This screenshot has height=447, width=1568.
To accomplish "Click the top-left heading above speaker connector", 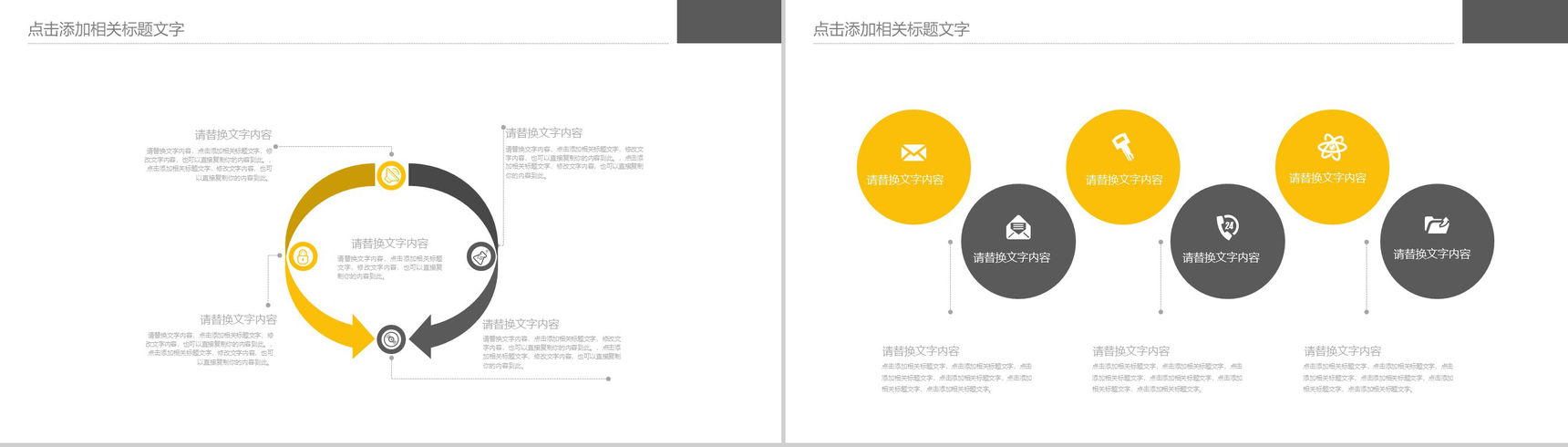I will (233, 135).
